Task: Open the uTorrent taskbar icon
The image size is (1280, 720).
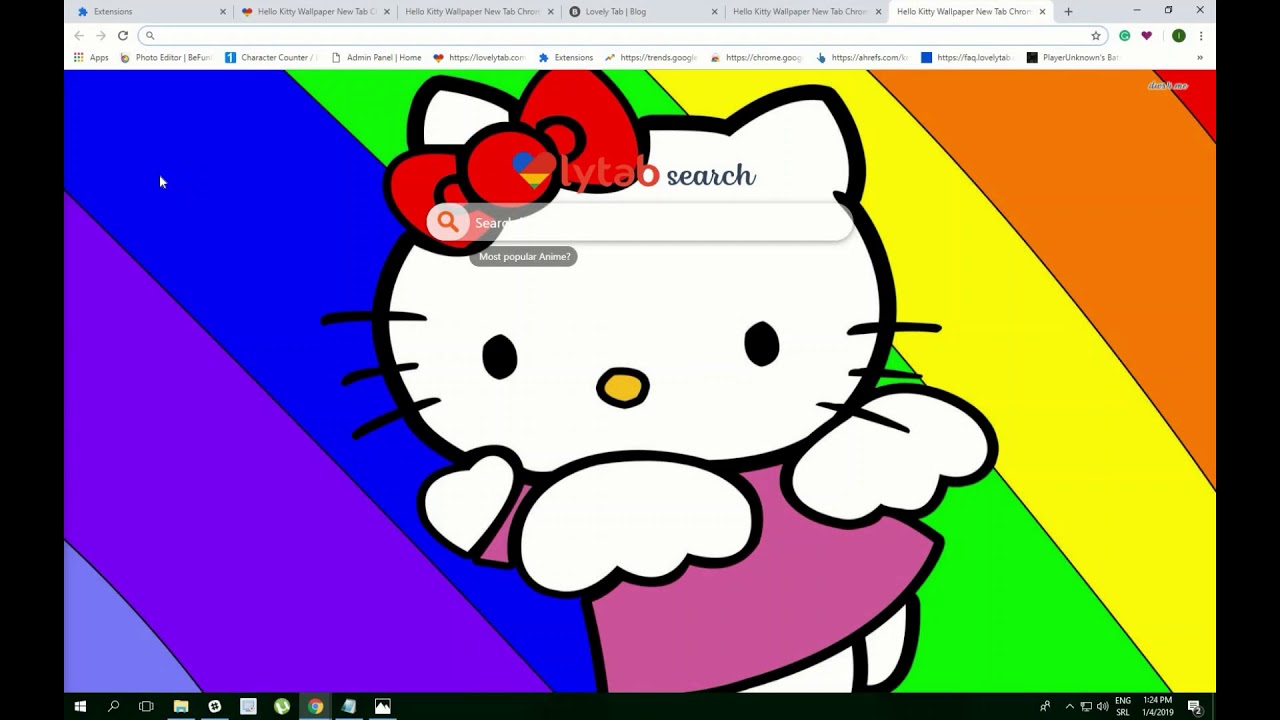Action: (282, 706)
